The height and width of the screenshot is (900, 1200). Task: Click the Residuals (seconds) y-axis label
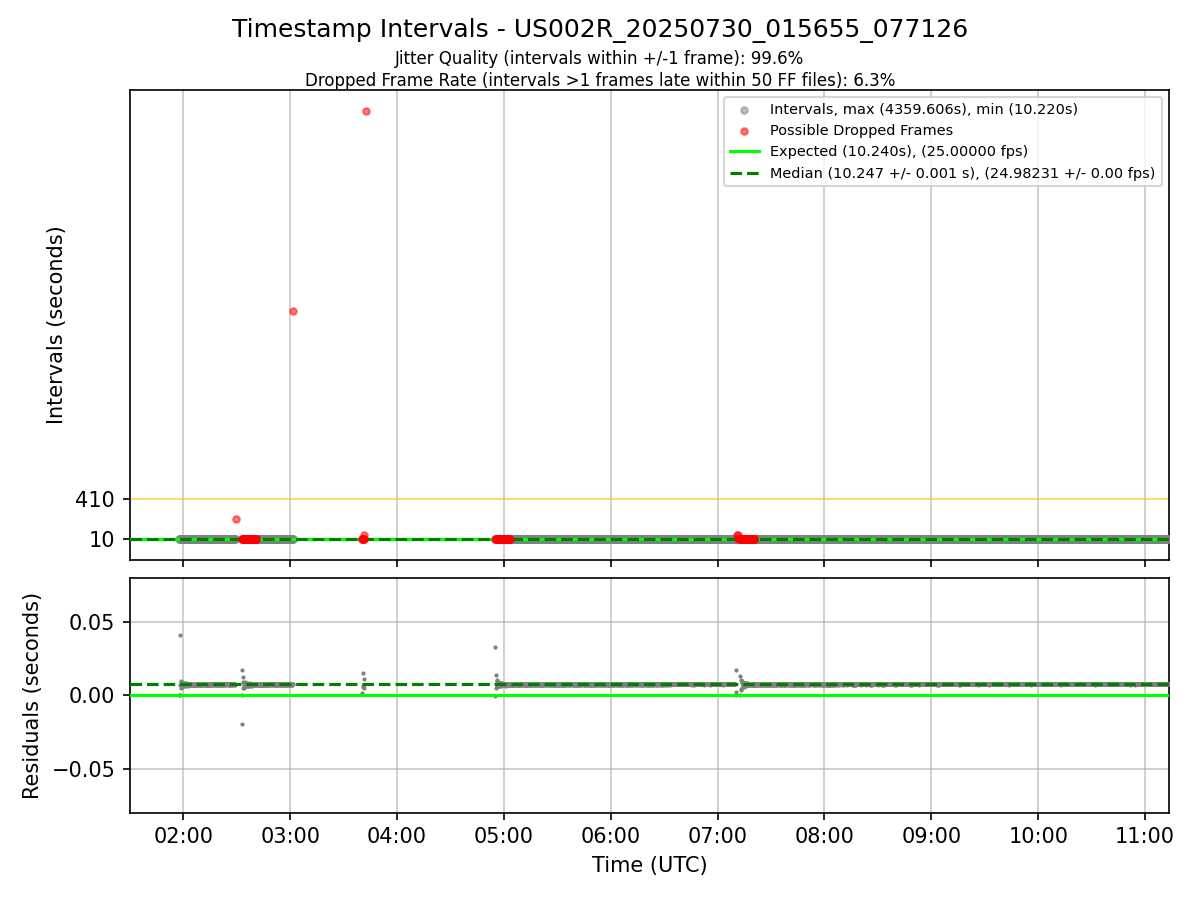tap(32, 696)
